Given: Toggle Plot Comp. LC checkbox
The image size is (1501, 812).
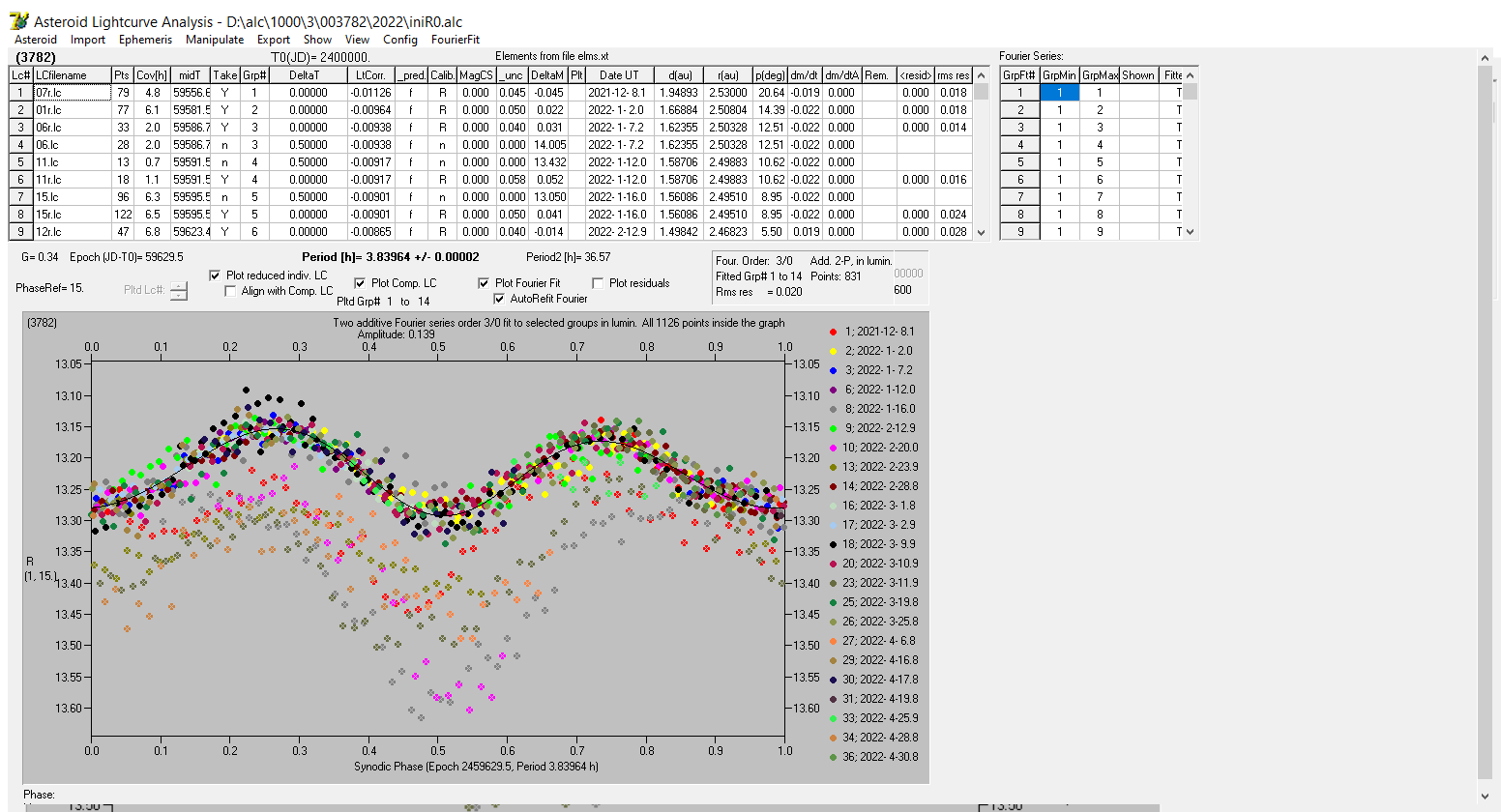Looking at the screenshot, I should click(360, 283).
